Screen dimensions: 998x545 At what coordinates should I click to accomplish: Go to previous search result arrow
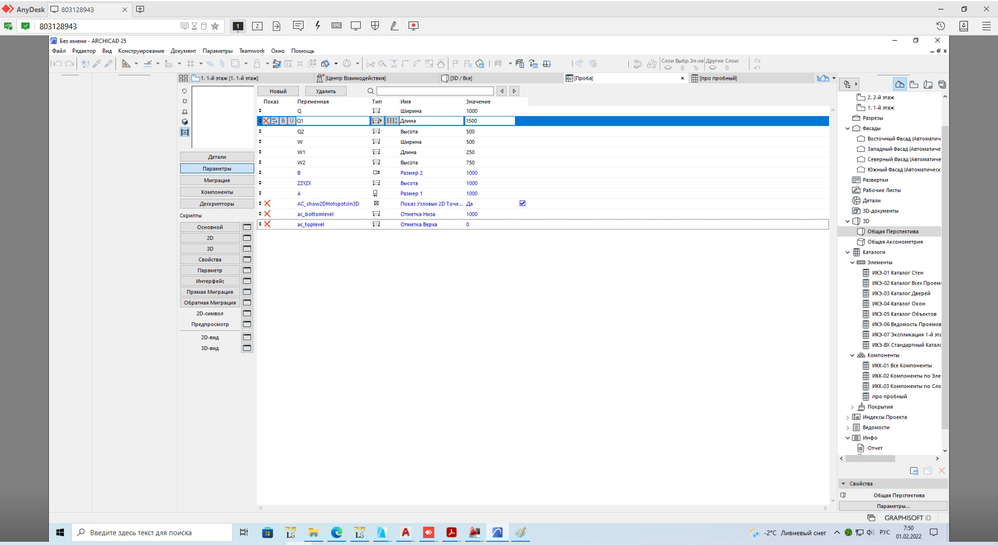502,91
